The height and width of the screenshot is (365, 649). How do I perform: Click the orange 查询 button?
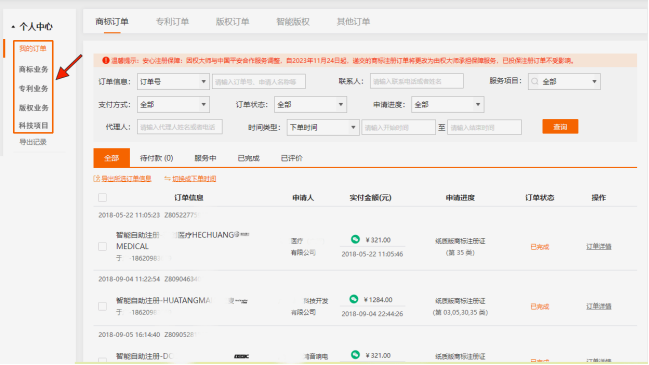point(560,127)
